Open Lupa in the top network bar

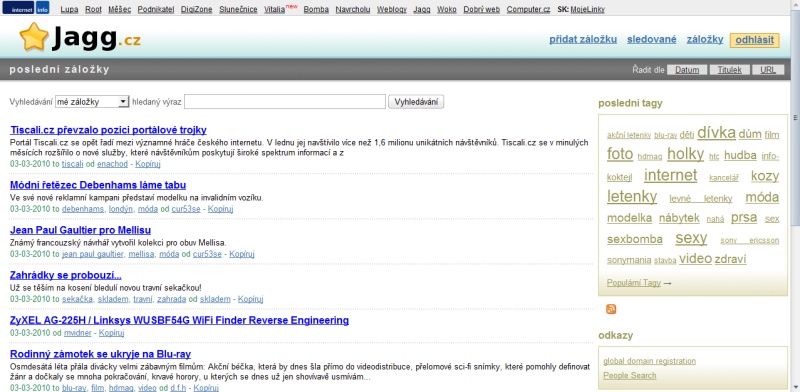(69, 9)
